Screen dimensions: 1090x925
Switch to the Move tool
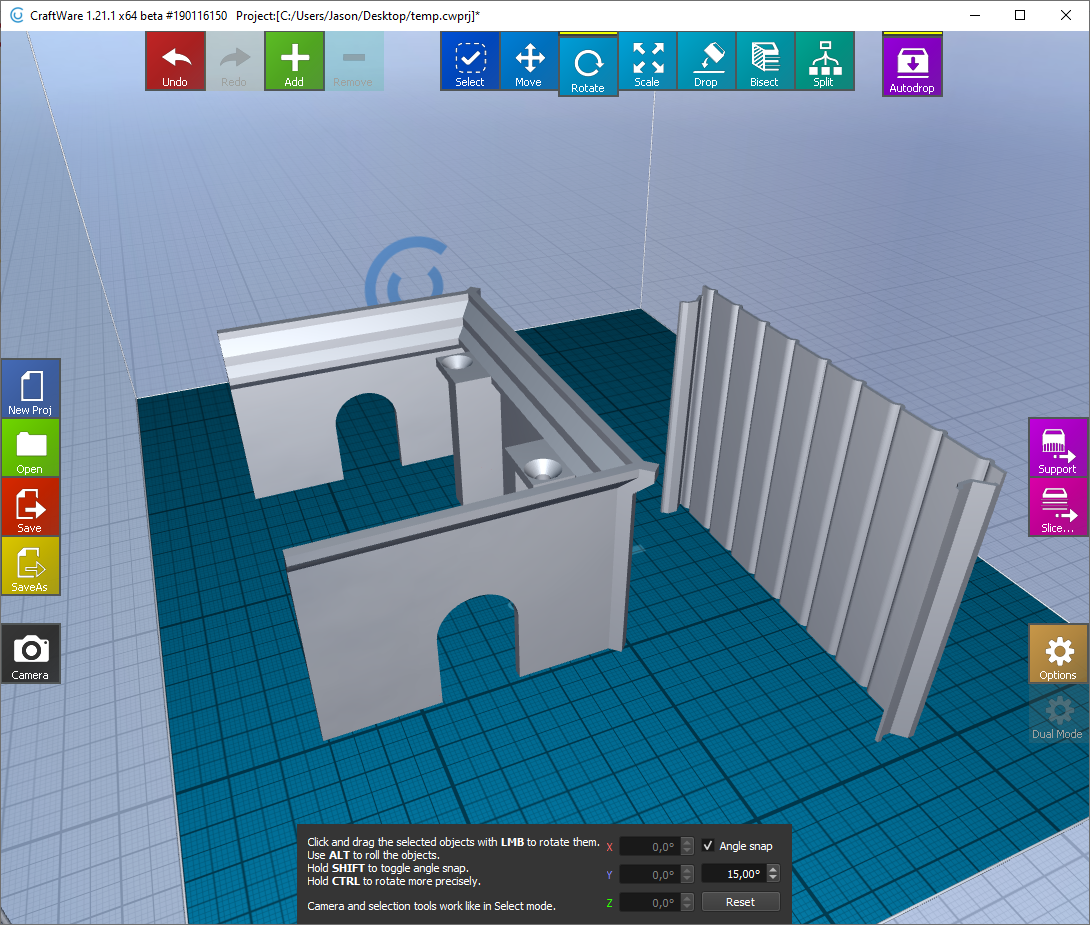coord(529,61)
